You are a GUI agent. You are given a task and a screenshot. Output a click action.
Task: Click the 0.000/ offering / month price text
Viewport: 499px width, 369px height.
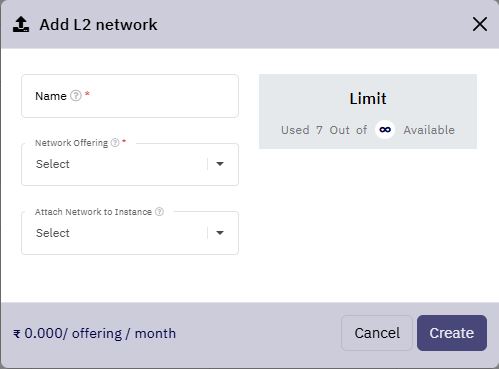tap(100, 333)
